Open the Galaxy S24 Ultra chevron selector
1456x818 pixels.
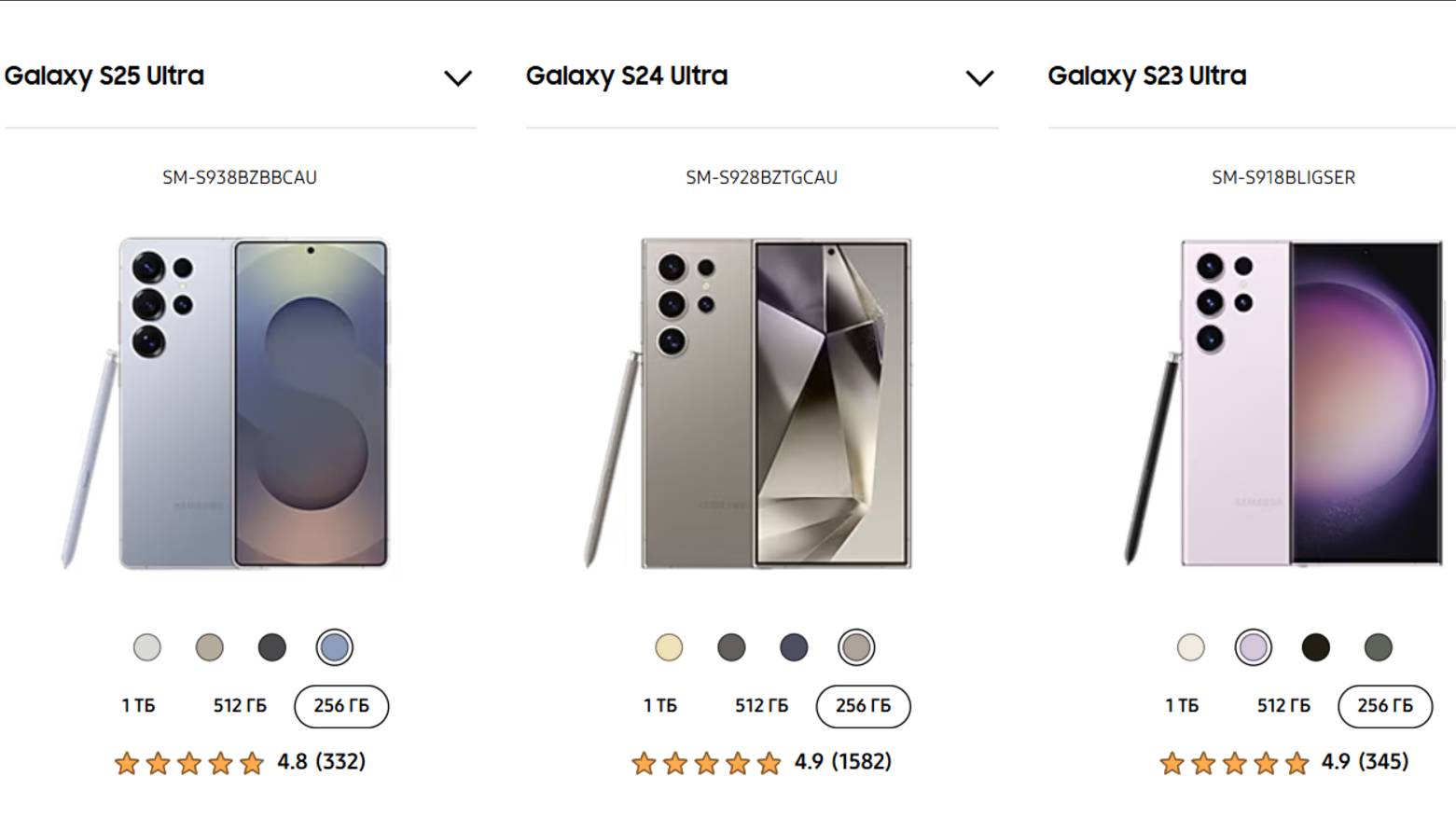[978, 77]
